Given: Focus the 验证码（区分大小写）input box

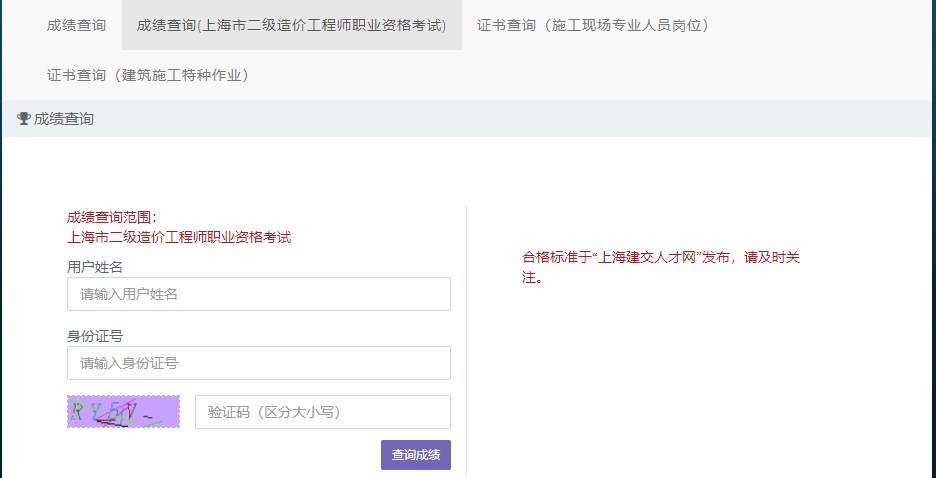Looking at the screenshot, I should (x=322, y=412).
